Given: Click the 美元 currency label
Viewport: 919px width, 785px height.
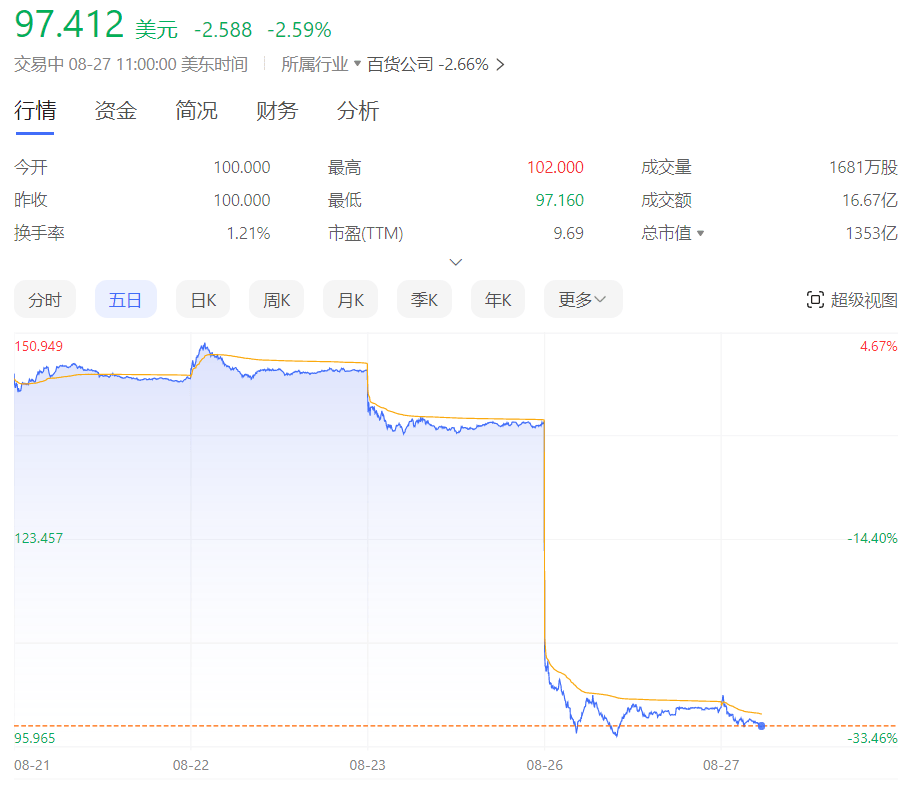Looking at the screenshot, I should click(156, 29).
